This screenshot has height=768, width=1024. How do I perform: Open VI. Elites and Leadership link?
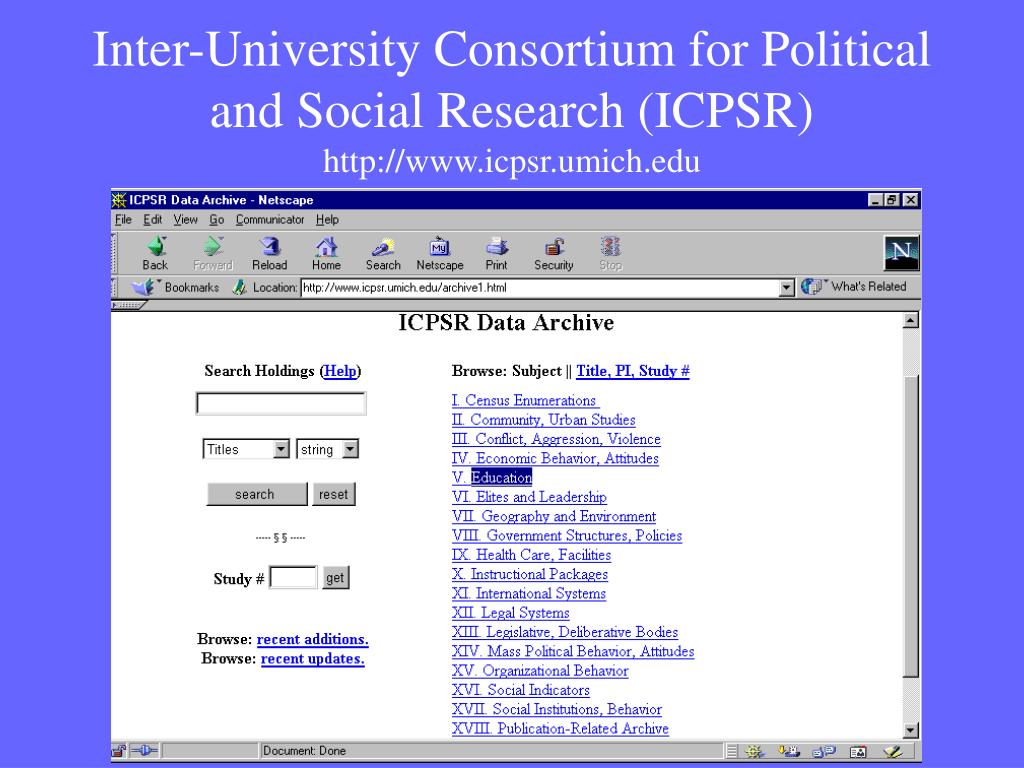529,497
